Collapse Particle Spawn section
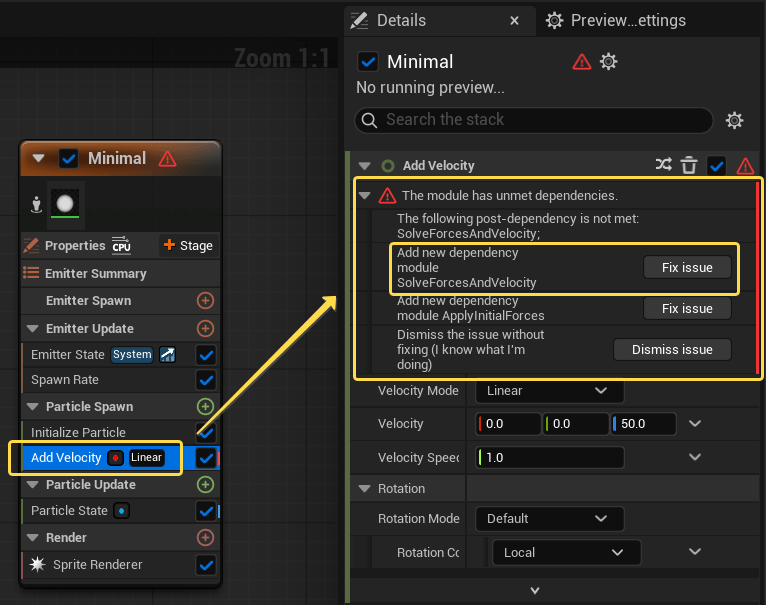766x605 pixels. click(33, 407)
